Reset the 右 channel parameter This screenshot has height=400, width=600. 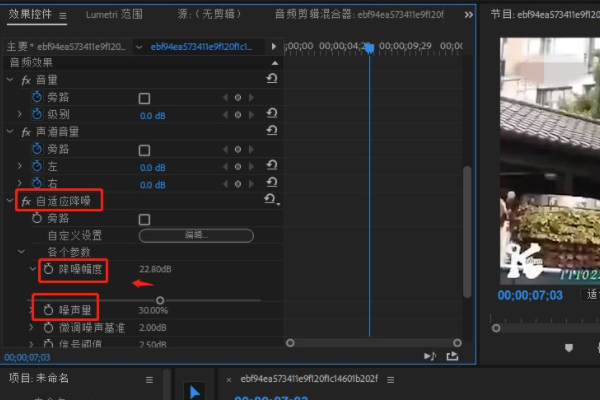[272, 182]
